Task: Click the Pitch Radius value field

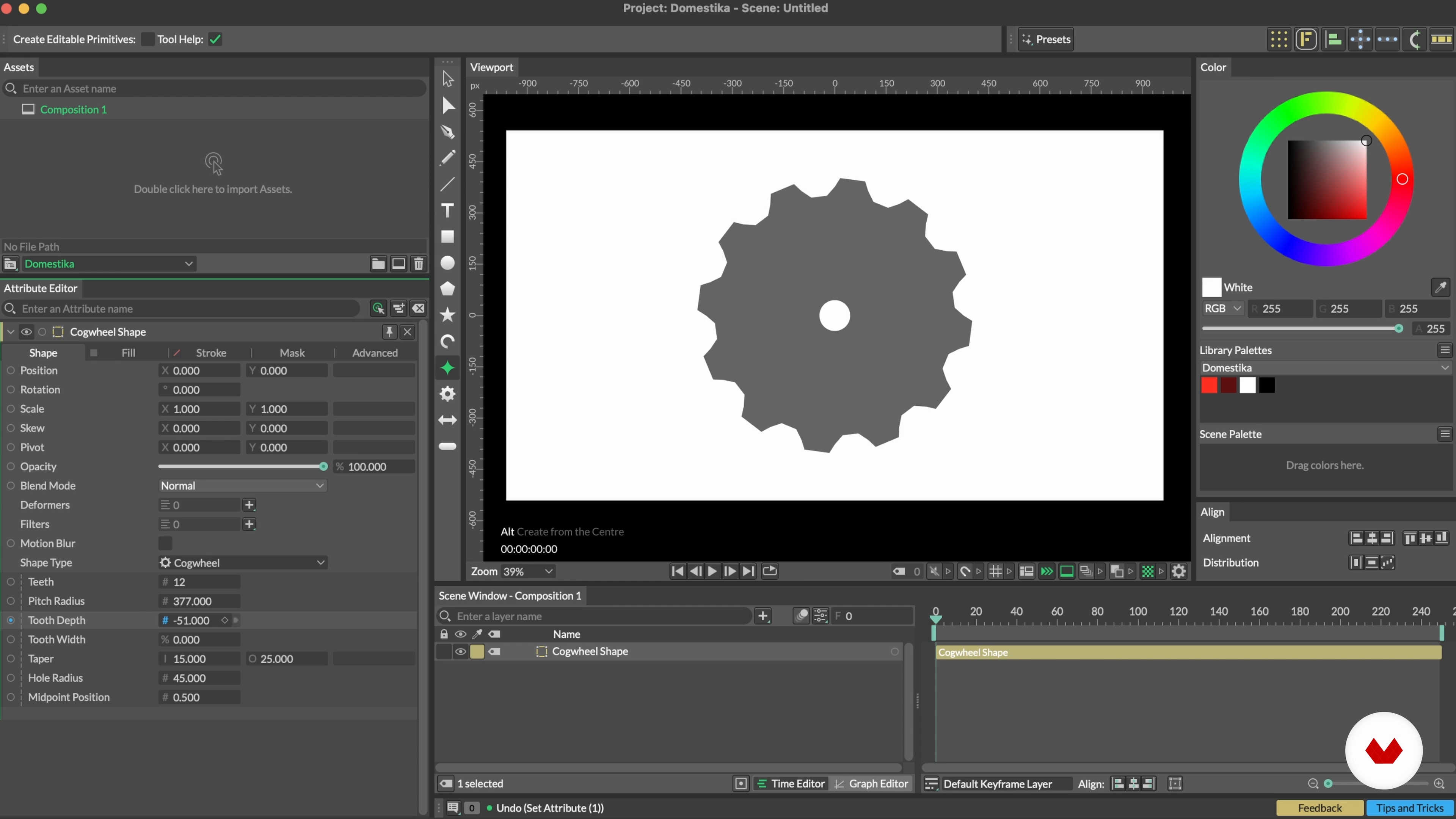Action: point(199,601)
